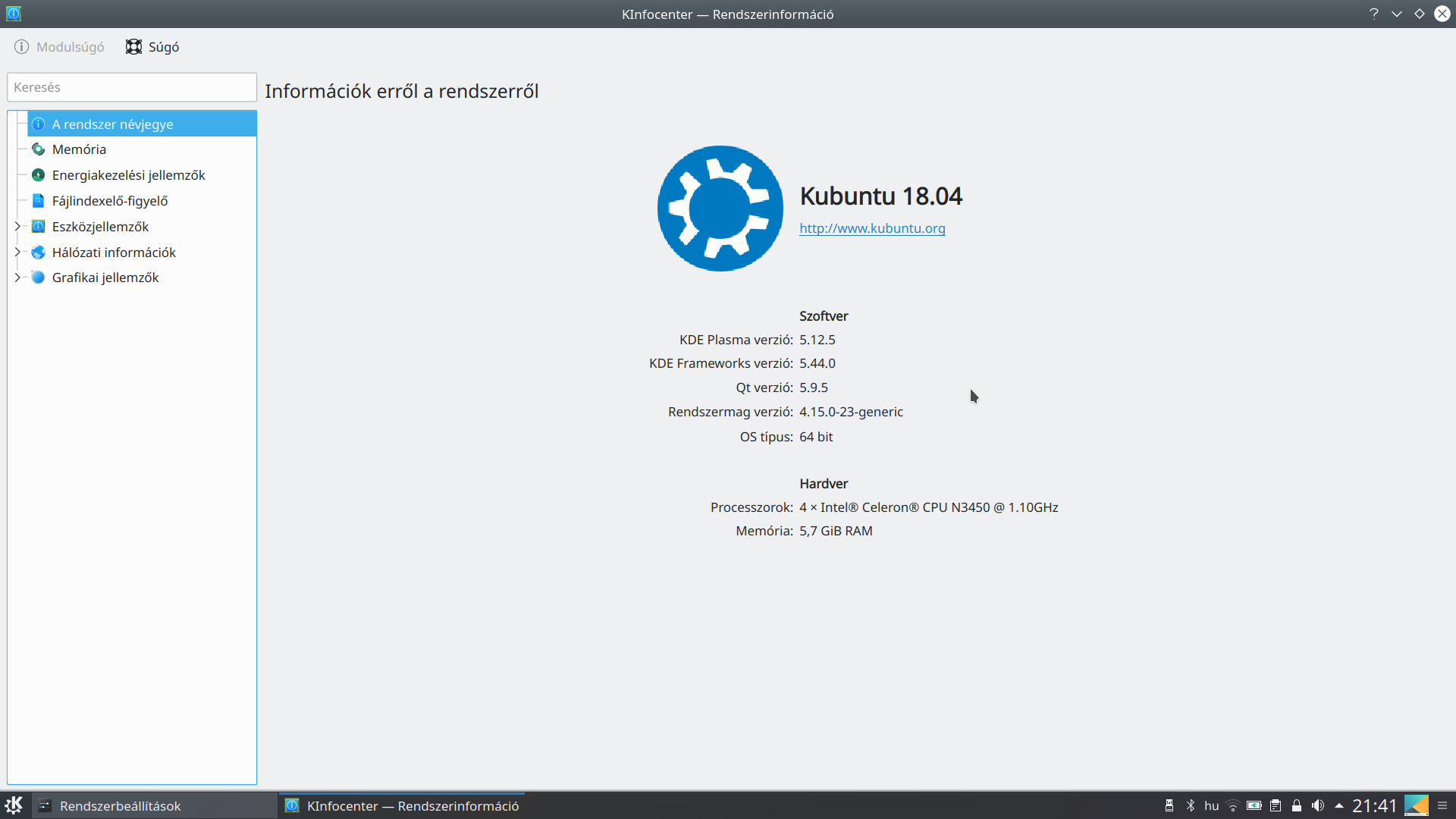Click the show desktop icon in panel
This screenshot has width=1456, height=819.
tap(1417, 805)
